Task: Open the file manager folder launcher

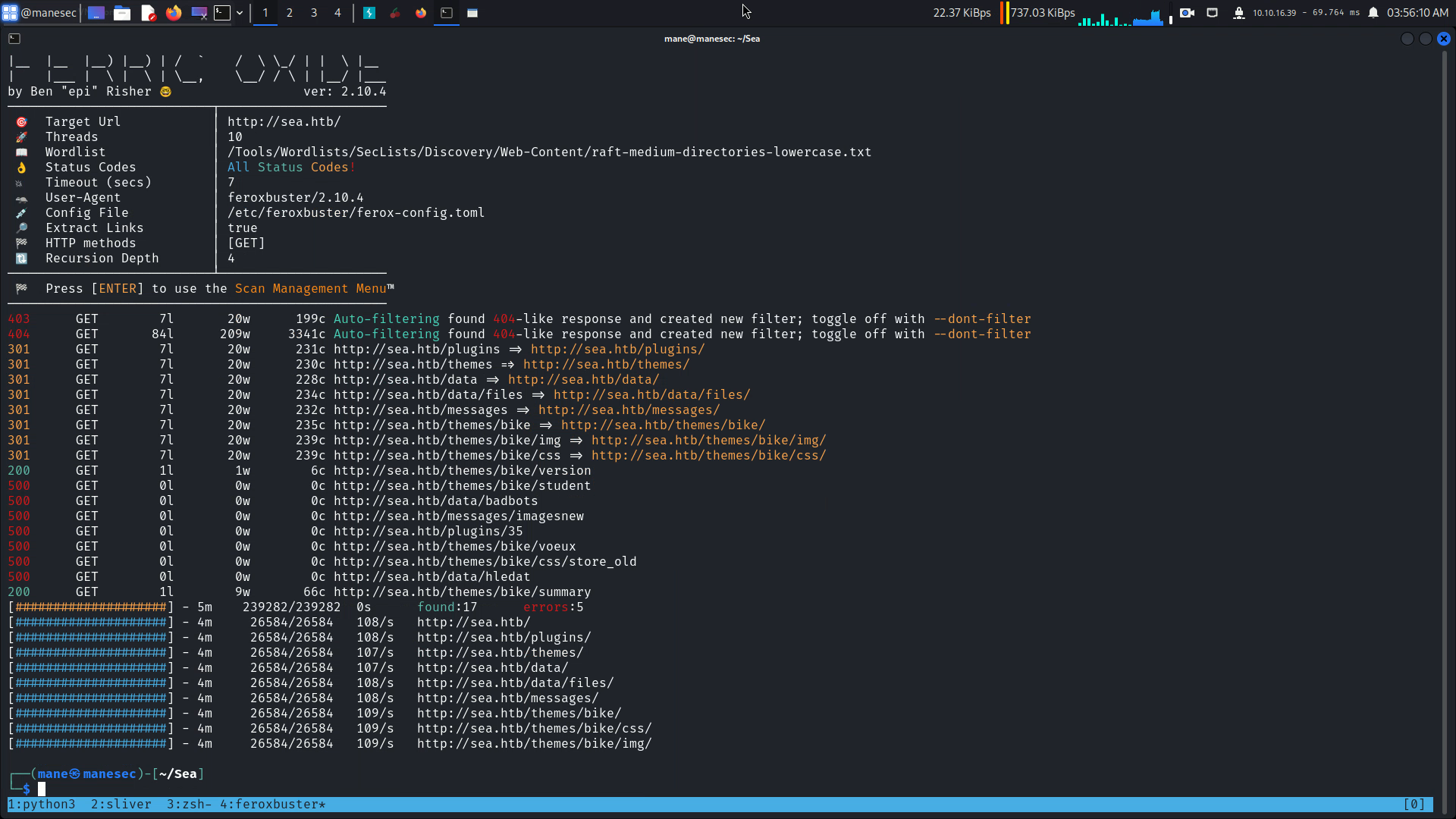Action: pyautogui.click(x=122, y=13)
